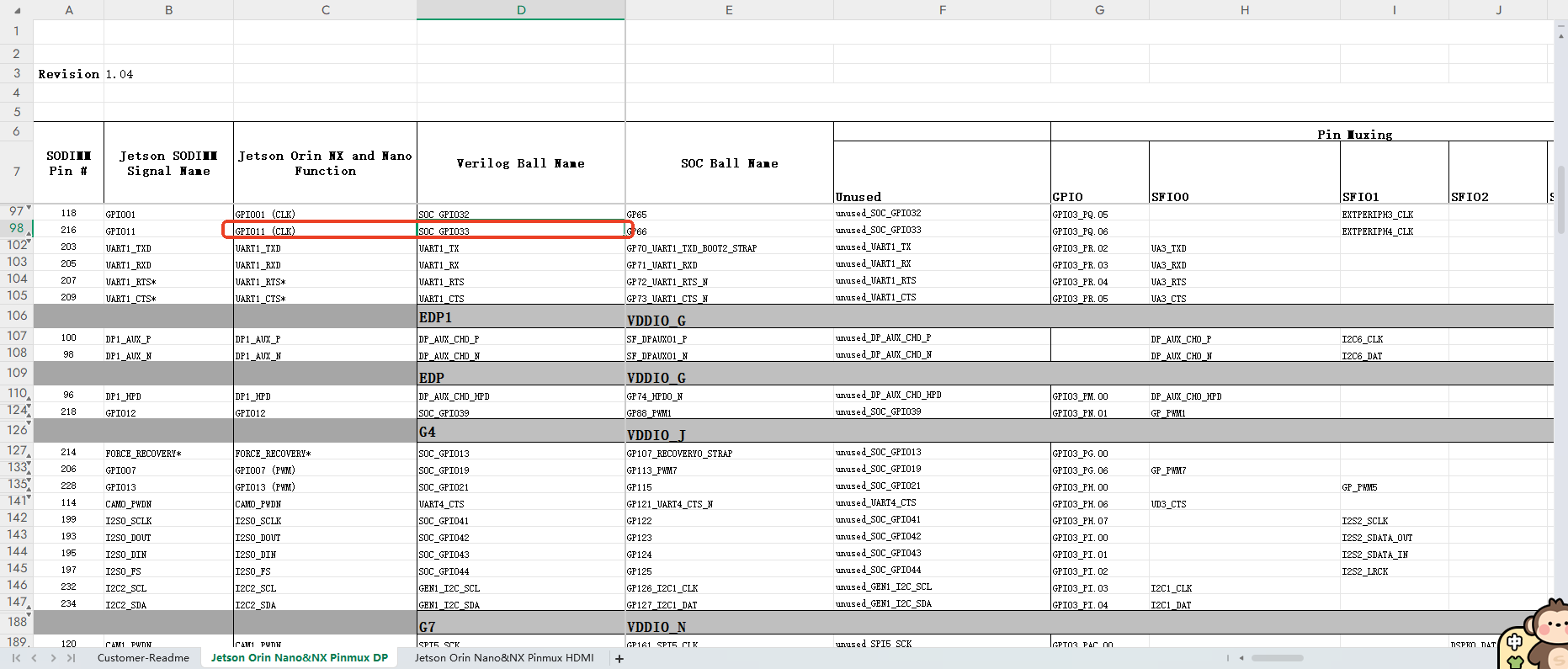Screen dimensions: 1568x669
Task: Click the GP_PWM5 cell
Action: (1394, 486)
